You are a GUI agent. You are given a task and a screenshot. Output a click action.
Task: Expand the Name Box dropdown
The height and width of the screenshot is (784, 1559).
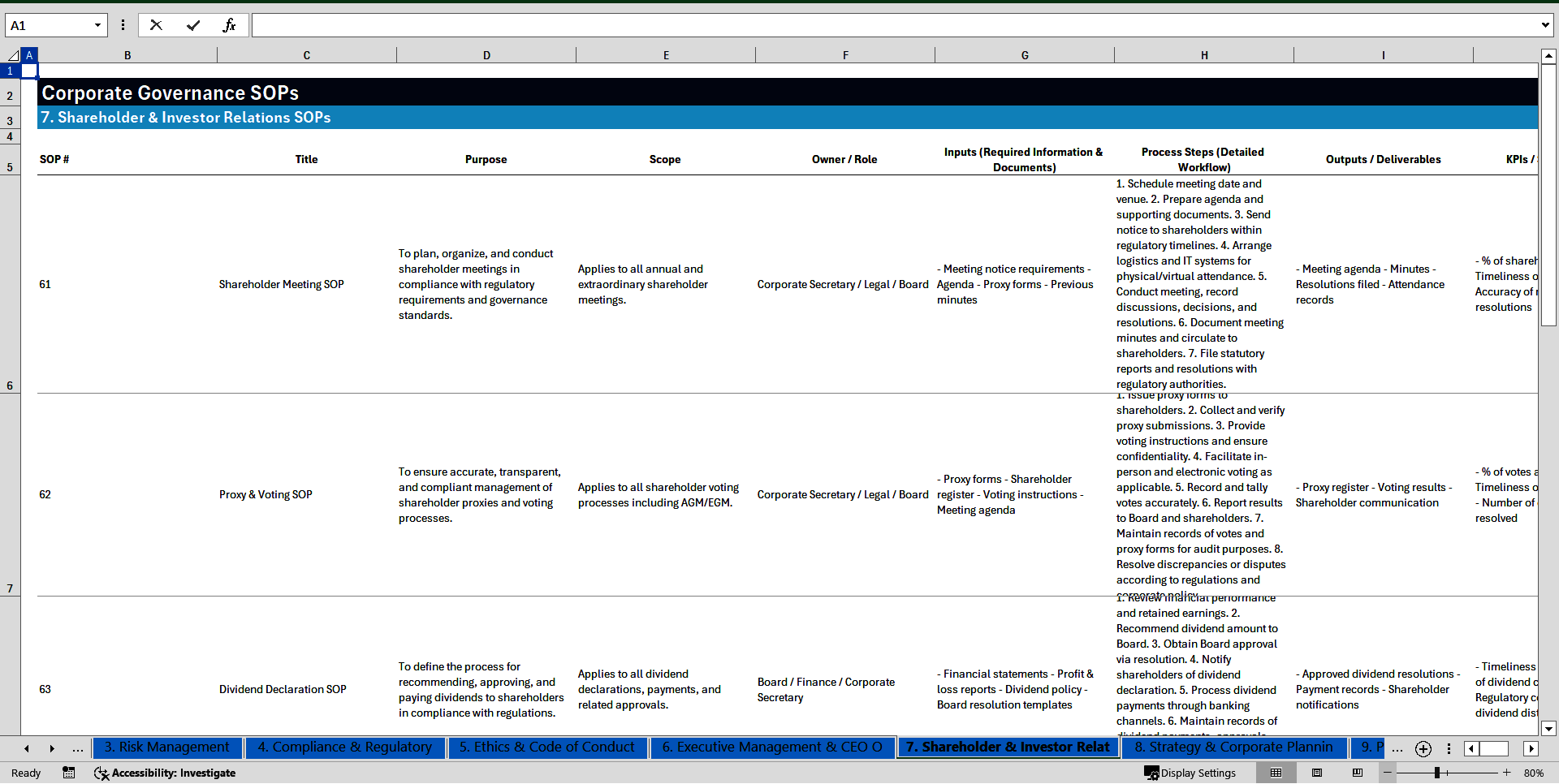pyautogui.click(x=97, y=25)
